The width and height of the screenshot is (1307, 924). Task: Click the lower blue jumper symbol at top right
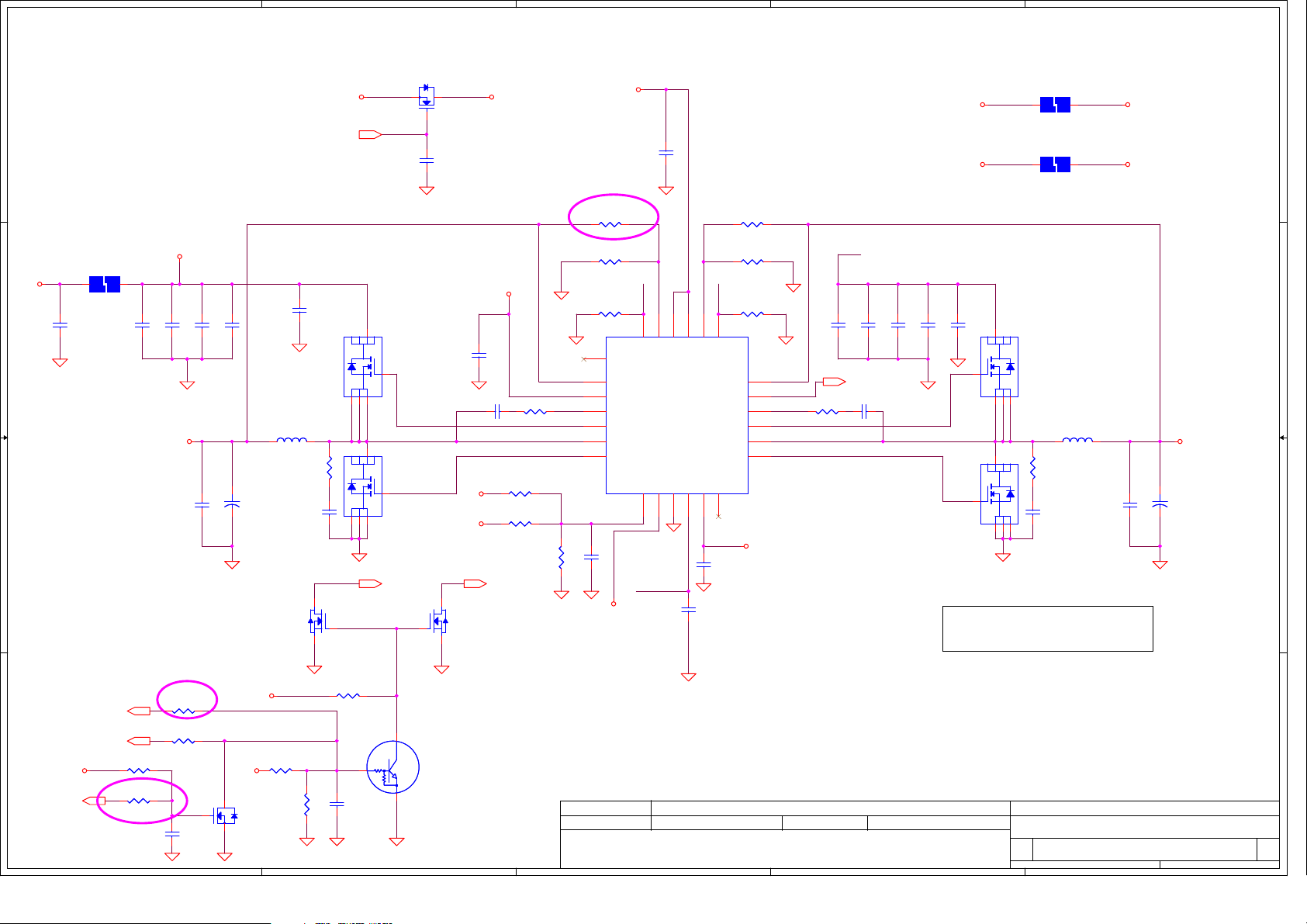1055,164
